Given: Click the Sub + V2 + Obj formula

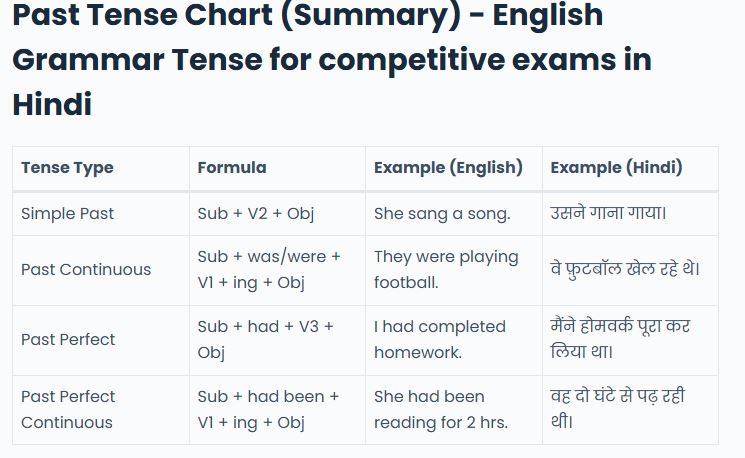Looking at the screenshot, I should point(255,213).
